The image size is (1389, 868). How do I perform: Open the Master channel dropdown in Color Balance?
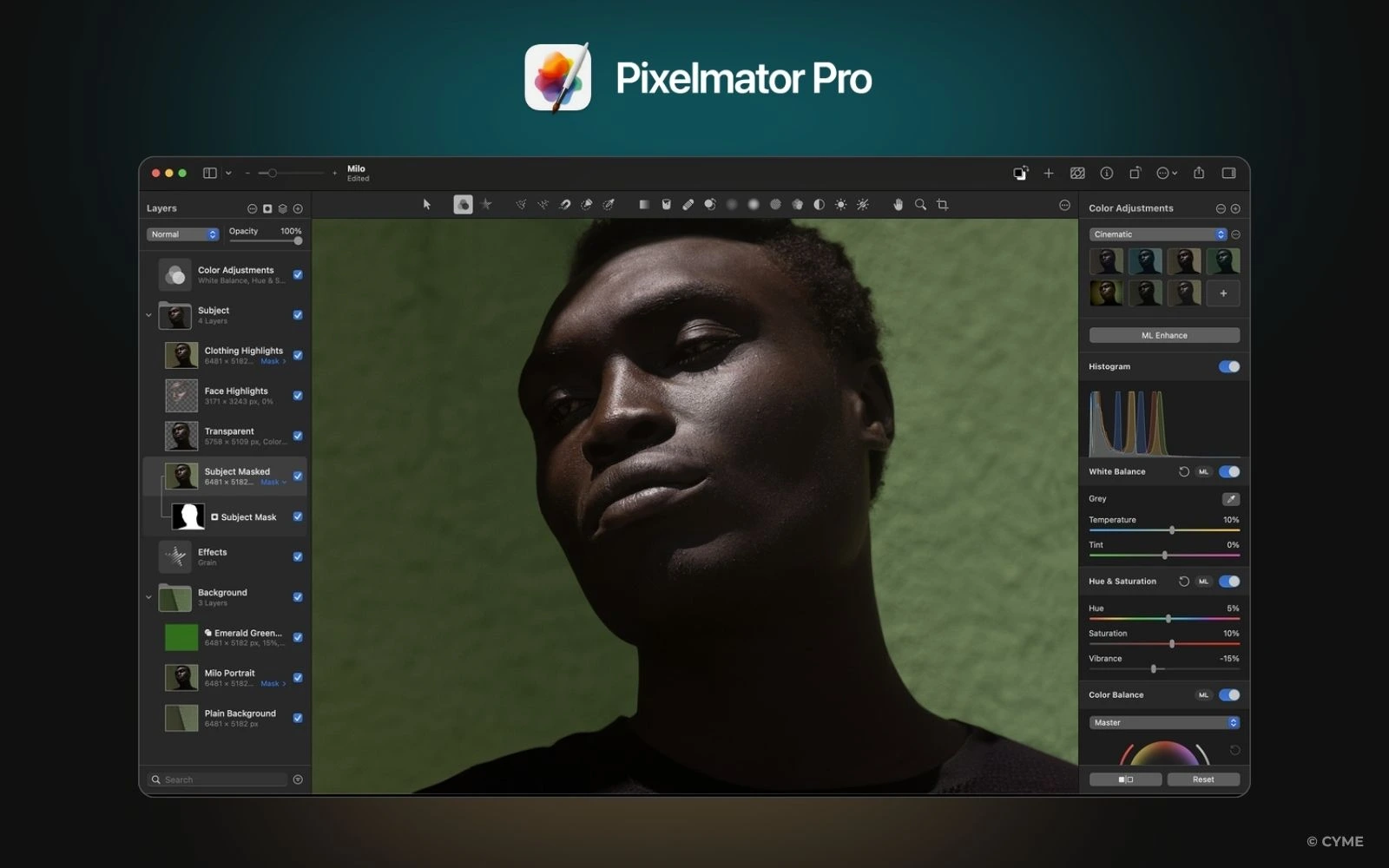1163,721
